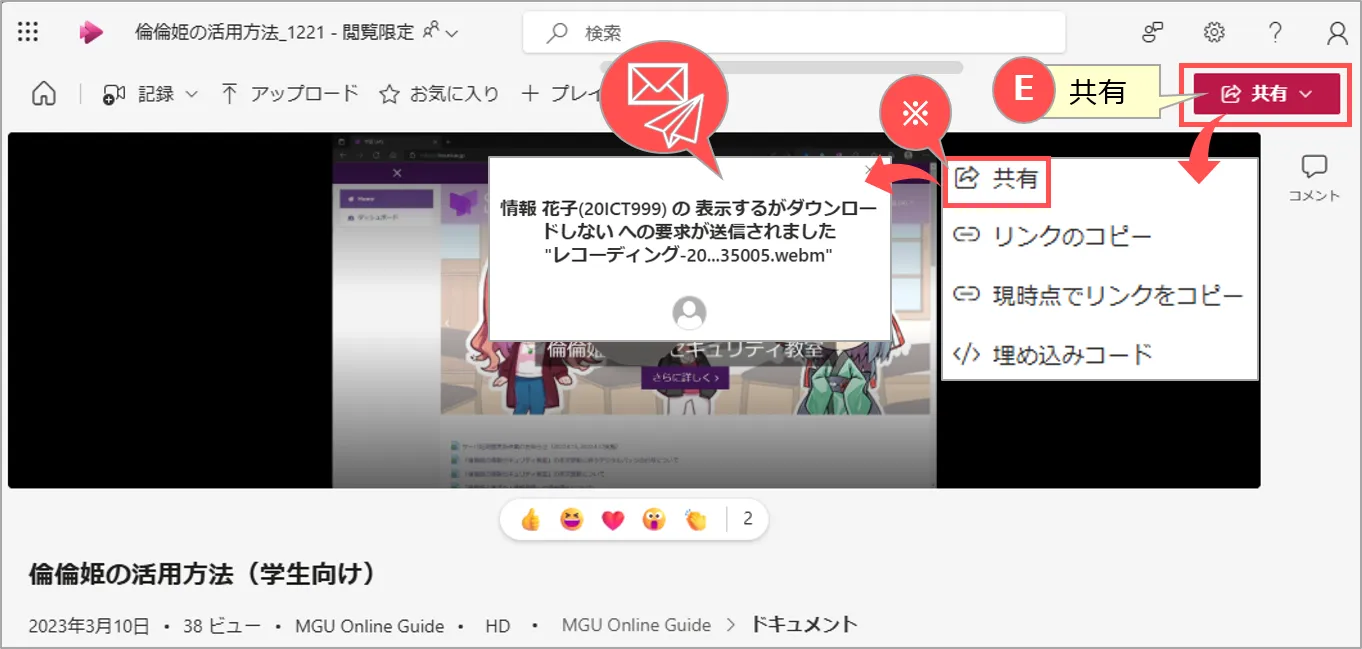1362x649 pixels.
Task: Go to Stream home via house icon
Action: coord(43,94)
